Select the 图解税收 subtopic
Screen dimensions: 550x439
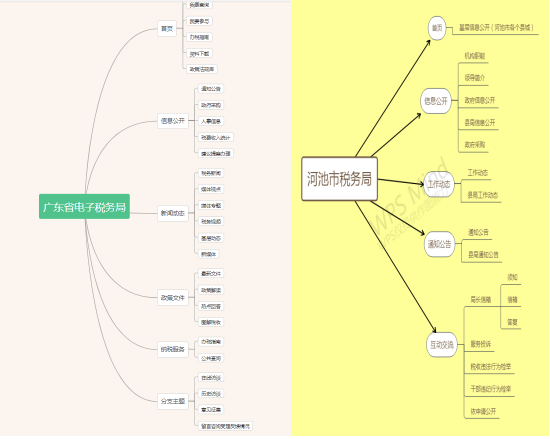211,322
